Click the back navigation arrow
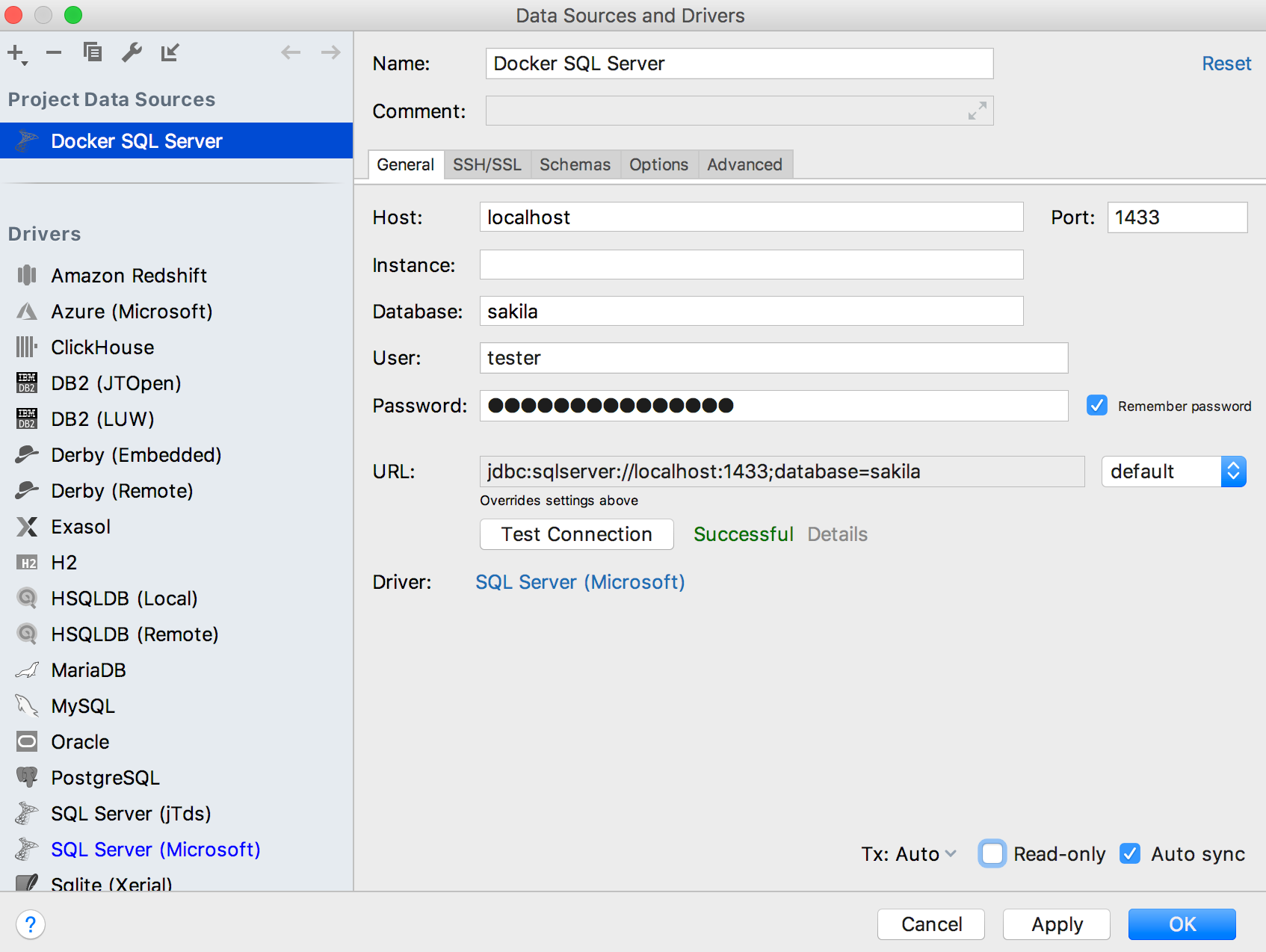 [291, 52]
